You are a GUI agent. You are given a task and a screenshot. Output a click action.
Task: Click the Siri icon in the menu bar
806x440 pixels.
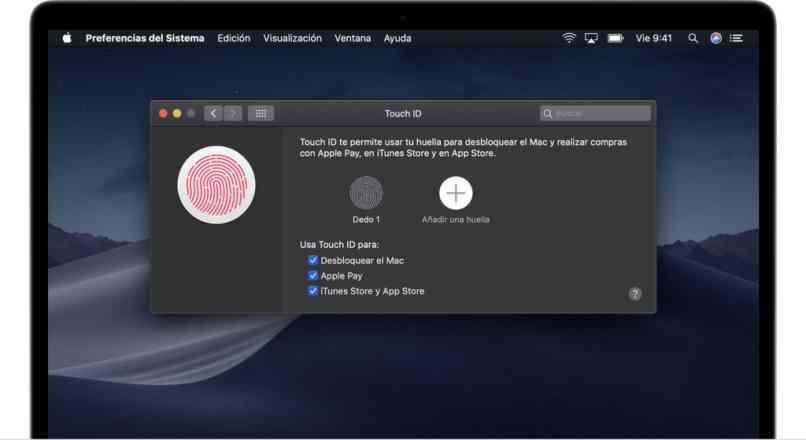click(x=715, y=38)
